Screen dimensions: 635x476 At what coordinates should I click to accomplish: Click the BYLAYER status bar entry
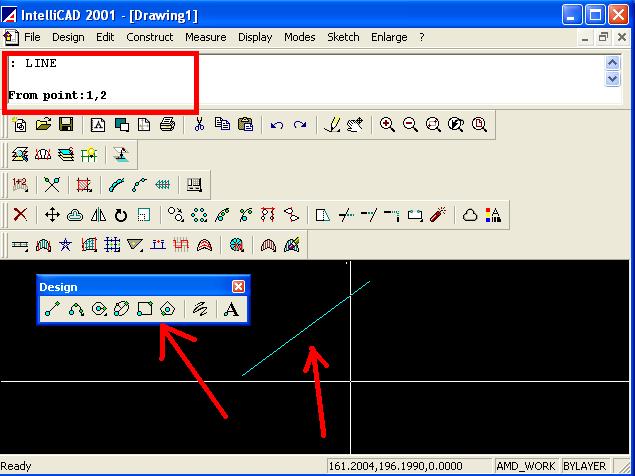click(x=584, y=466)
